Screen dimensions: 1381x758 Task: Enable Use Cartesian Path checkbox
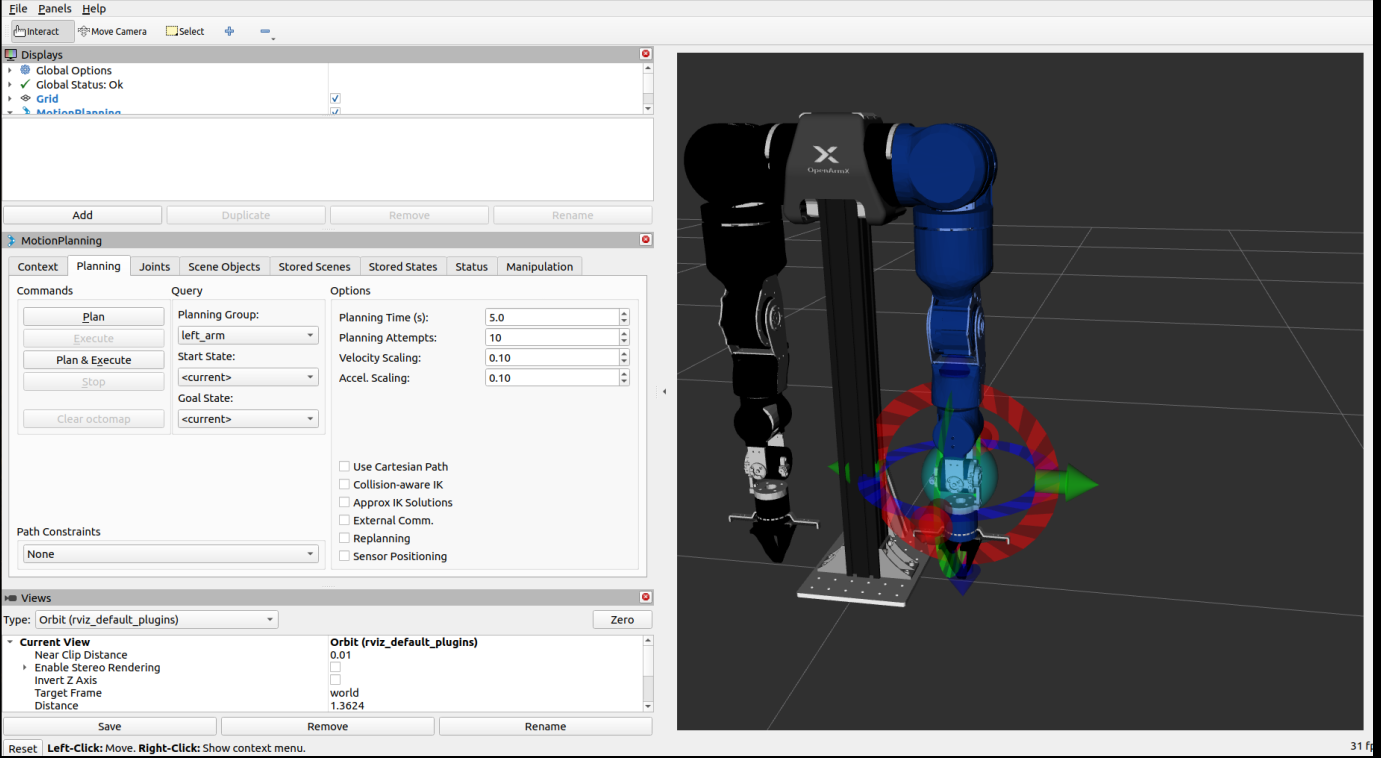click(344, 467)
